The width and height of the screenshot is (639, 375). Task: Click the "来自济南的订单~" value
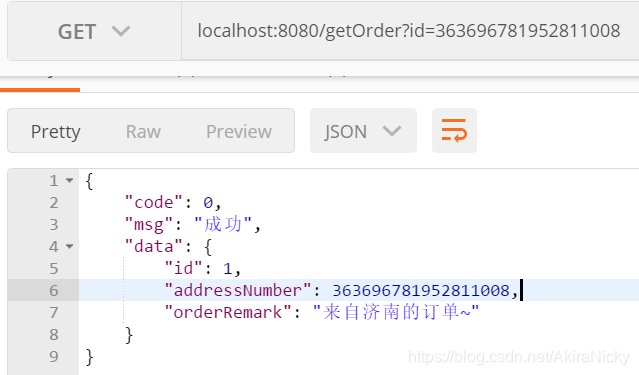396,312
